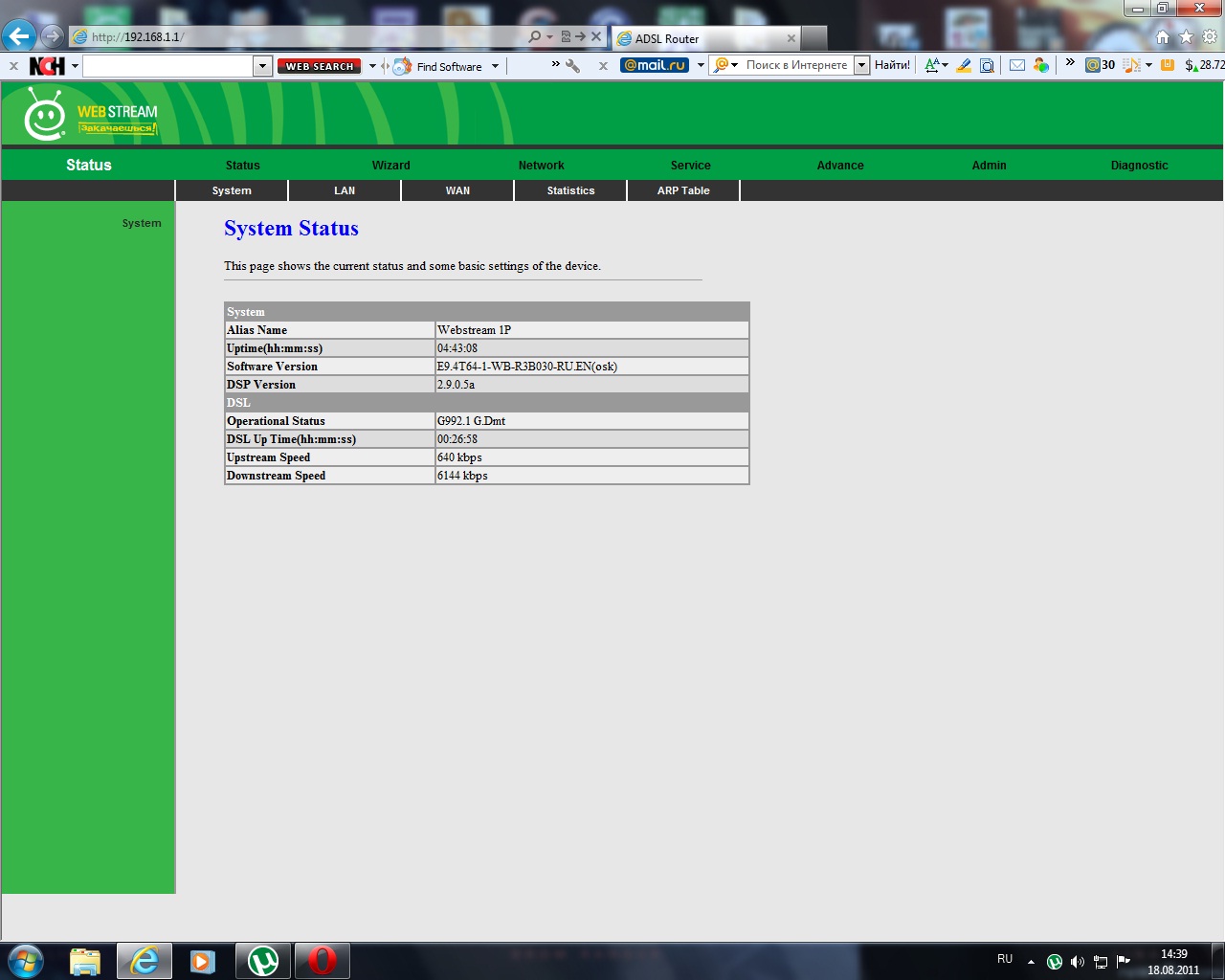Open the Windows Start menu
1225x980 pixels.
click(26, 961)
